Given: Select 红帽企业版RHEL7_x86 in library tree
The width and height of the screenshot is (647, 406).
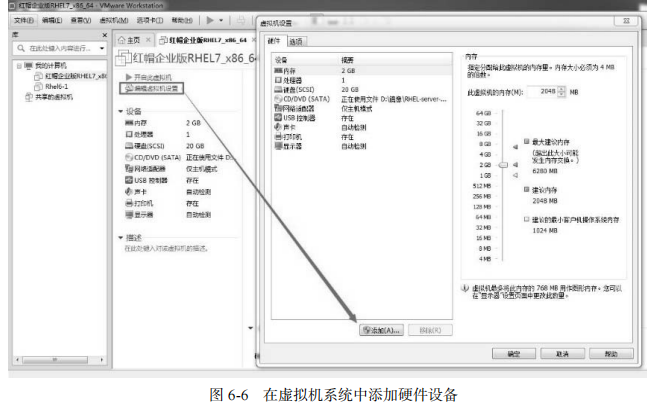Looking at the screenshot, I should [76, 76].
